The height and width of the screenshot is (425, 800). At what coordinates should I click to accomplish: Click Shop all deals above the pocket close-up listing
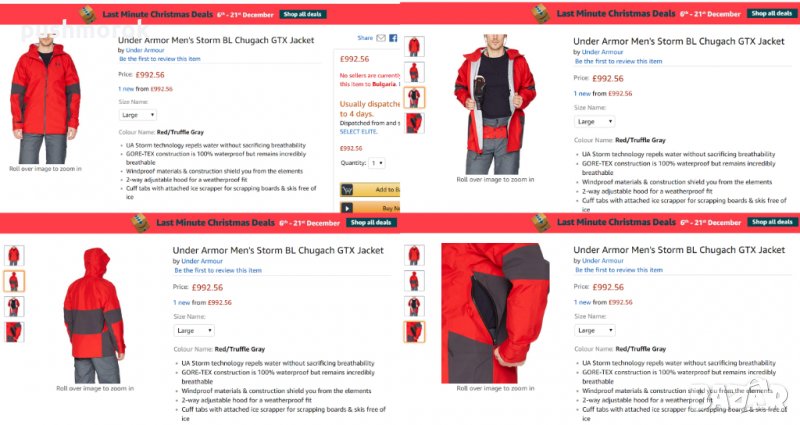[771, 222]
